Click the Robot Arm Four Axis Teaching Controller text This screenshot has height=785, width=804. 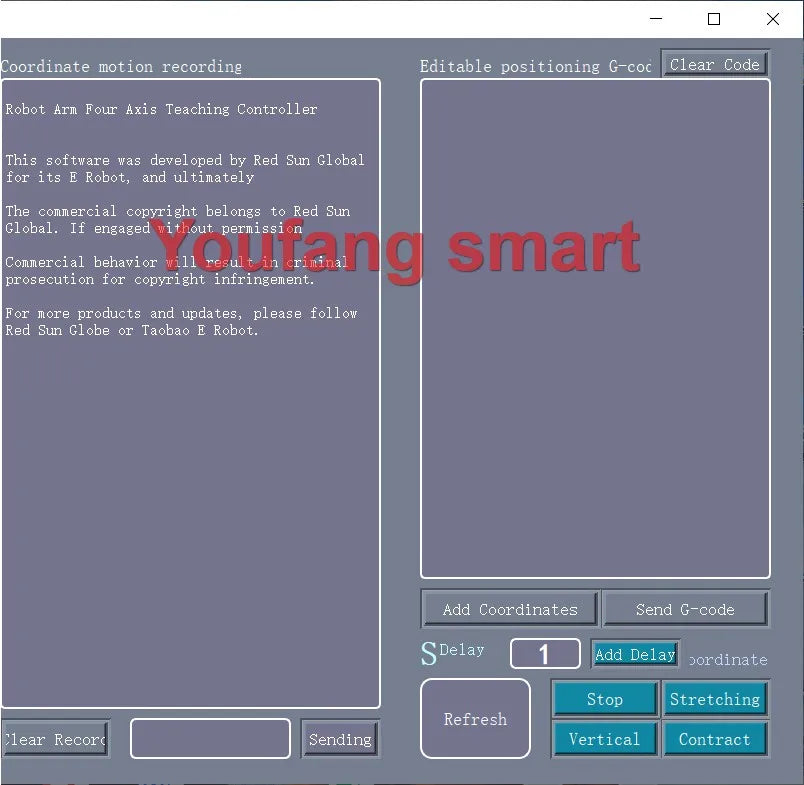pos(161,109)
